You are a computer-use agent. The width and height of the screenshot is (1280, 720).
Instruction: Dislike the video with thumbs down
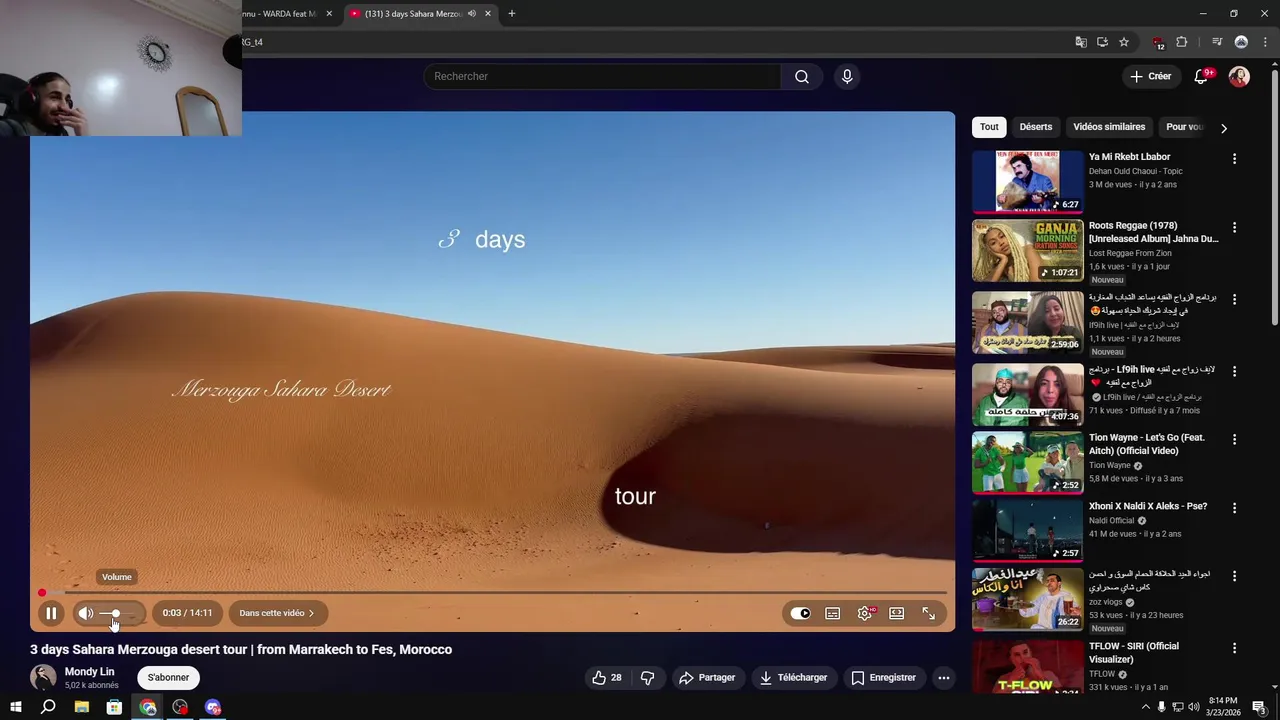[x=648, y=678]
